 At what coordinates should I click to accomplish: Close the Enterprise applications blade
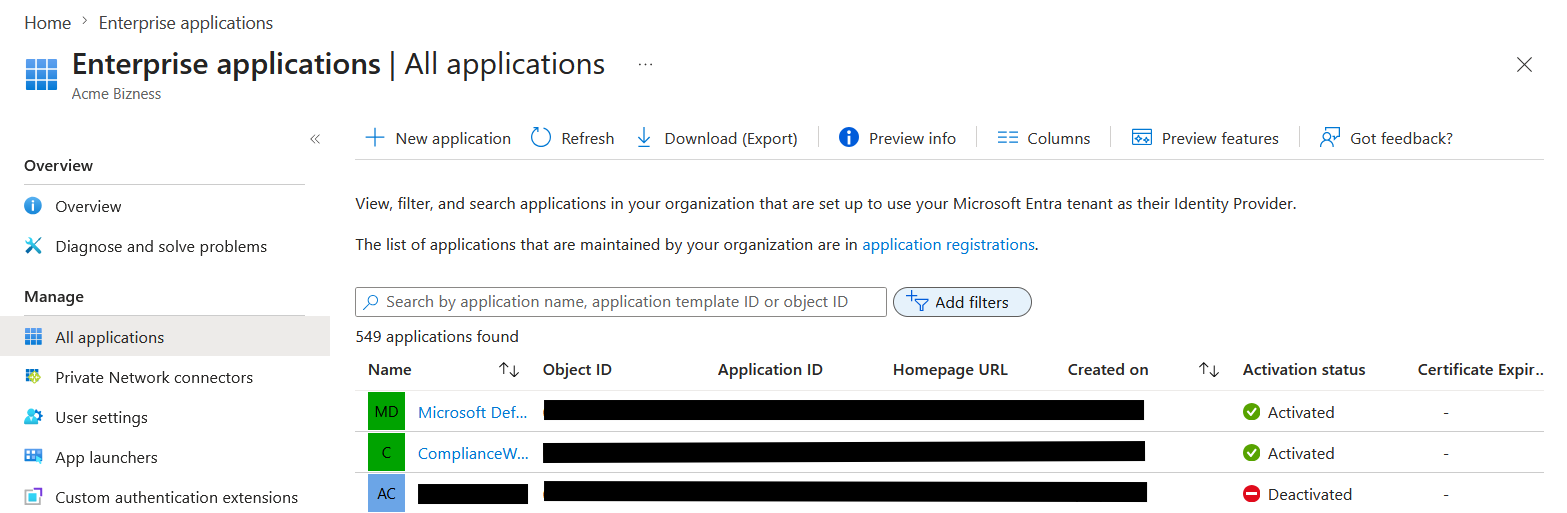coord(1524,65)
